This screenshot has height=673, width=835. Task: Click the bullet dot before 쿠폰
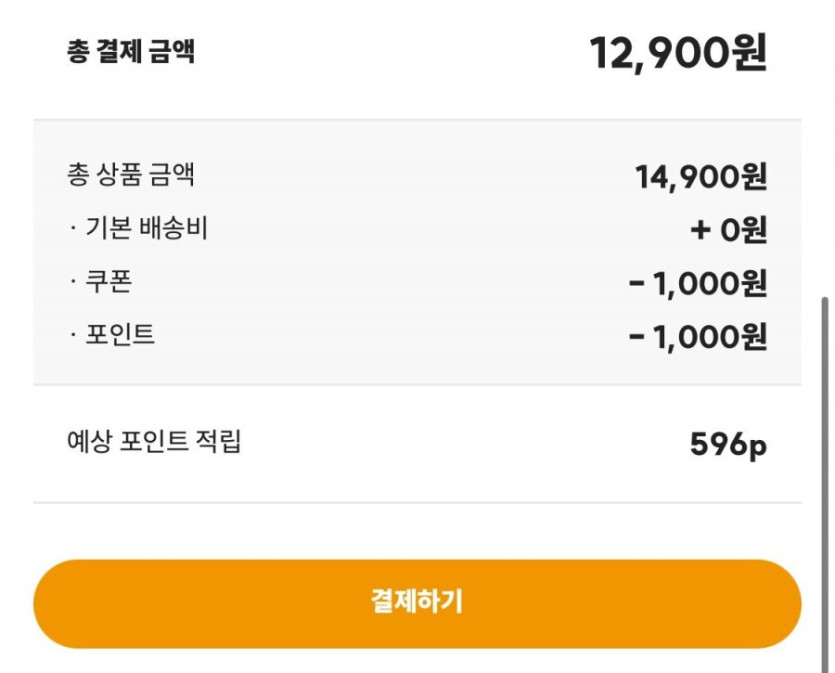[73, 283]
